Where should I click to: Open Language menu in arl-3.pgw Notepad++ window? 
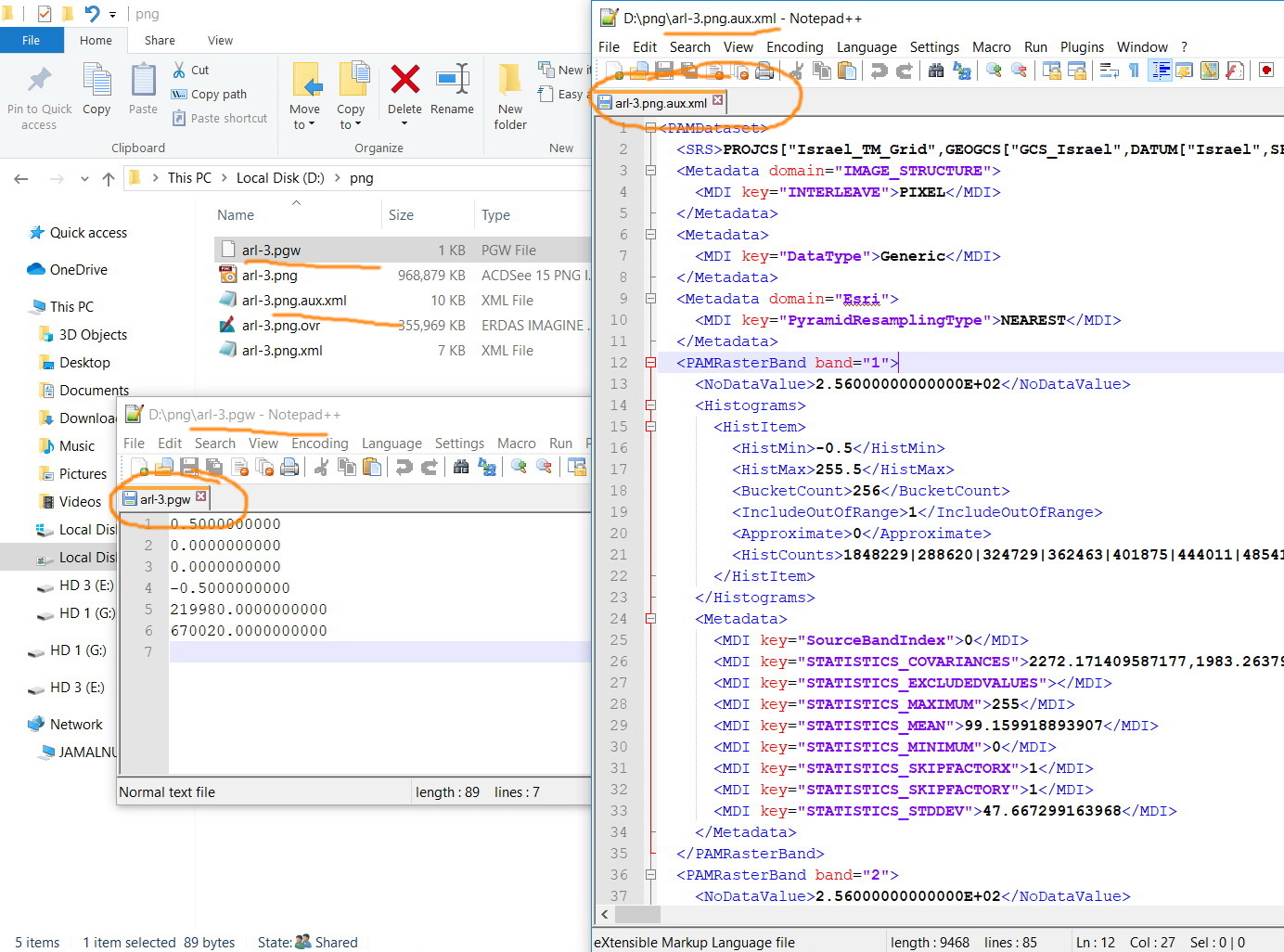392,444
